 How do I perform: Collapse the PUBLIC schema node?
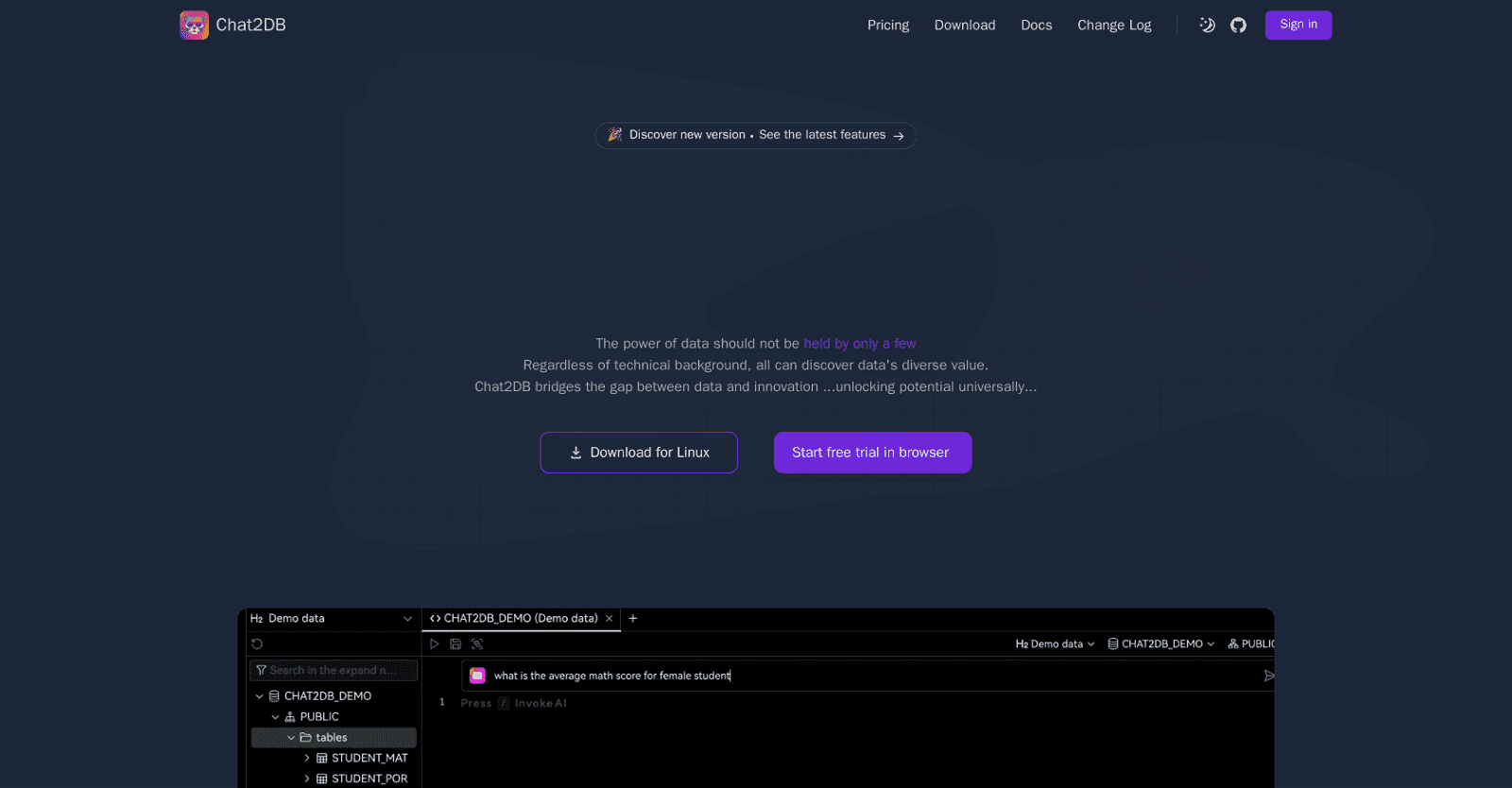pos(275,717)
